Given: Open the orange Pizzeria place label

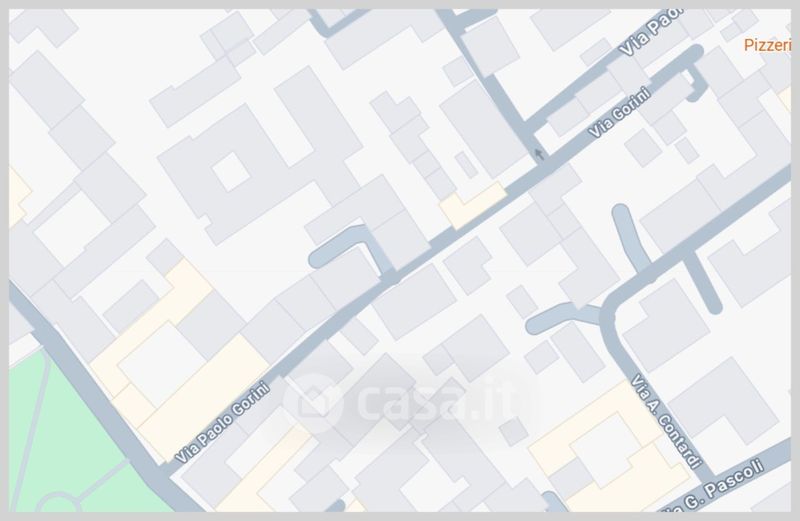Looking at the screenshot, I should pos(767,45).
